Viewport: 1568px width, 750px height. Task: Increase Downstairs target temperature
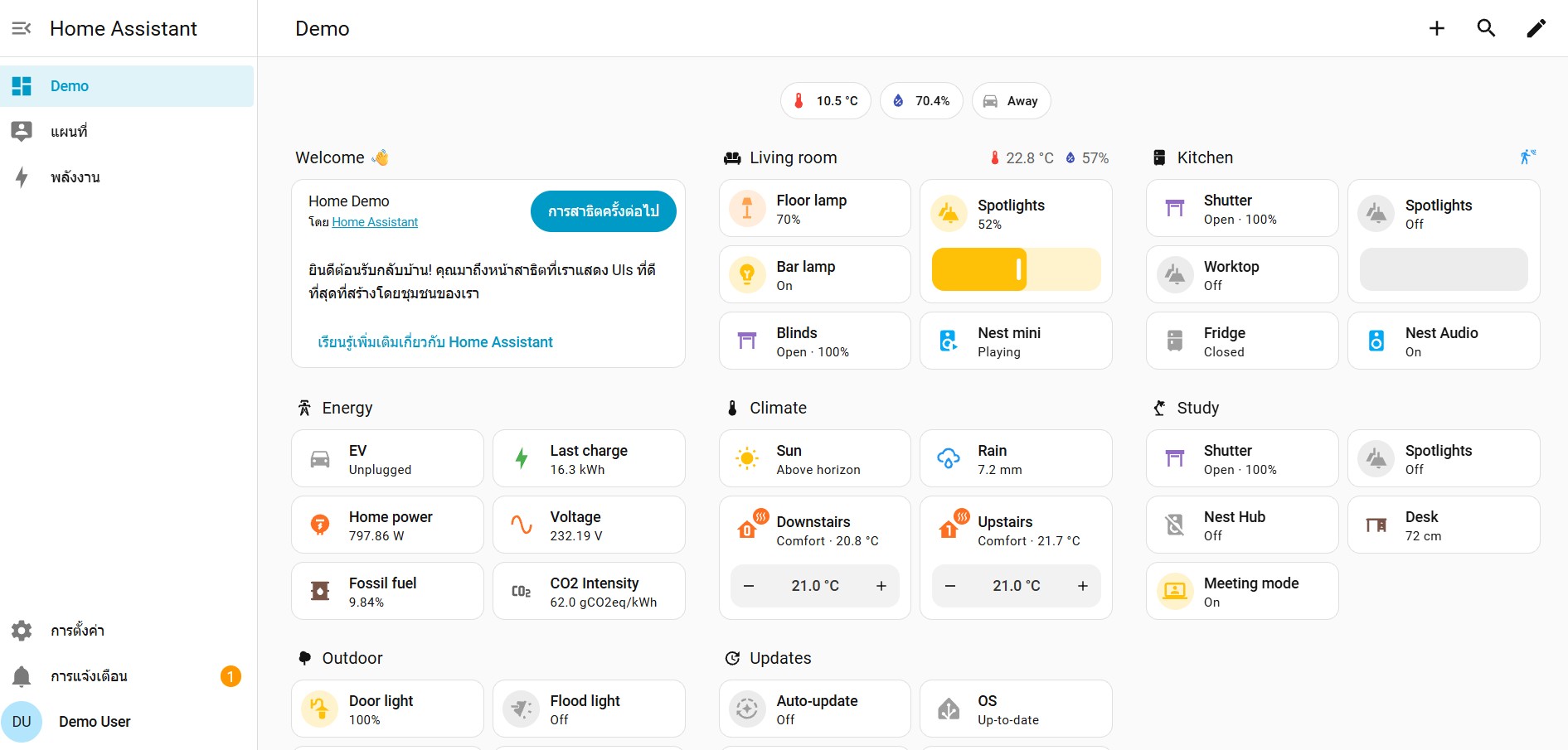(x=881, y=586)
